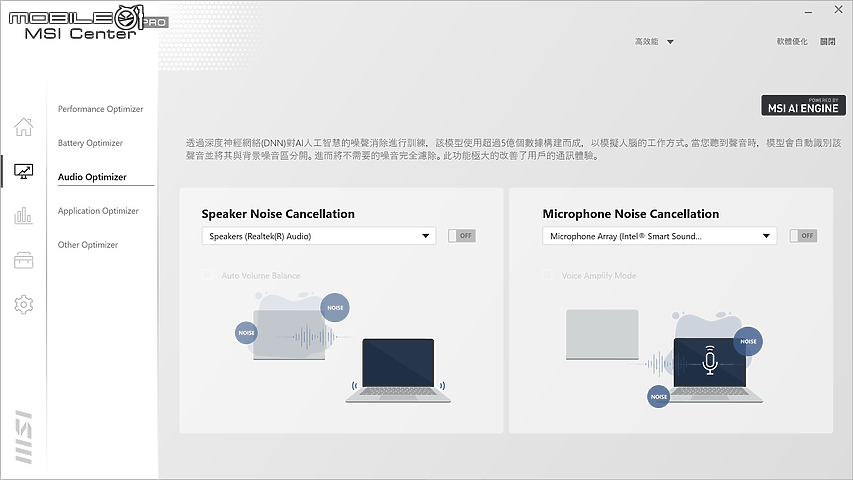Click the 軟體優化 label
Screen dimensions: 853x480
792,41
